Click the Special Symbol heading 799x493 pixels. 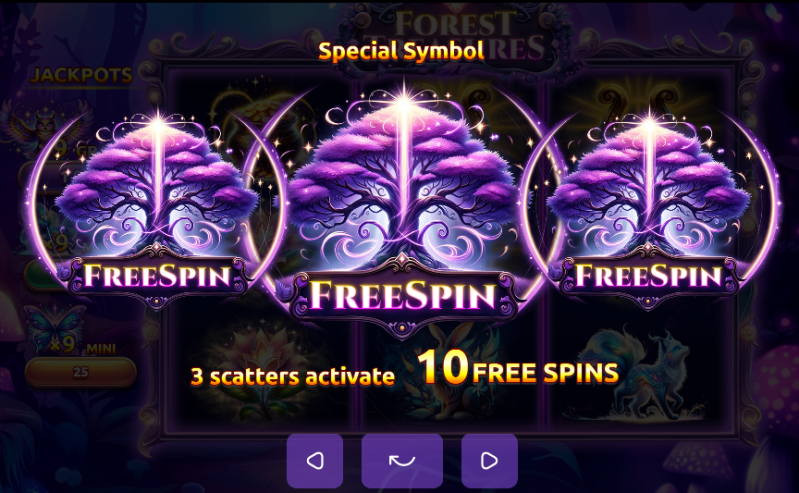click(402, 51)
